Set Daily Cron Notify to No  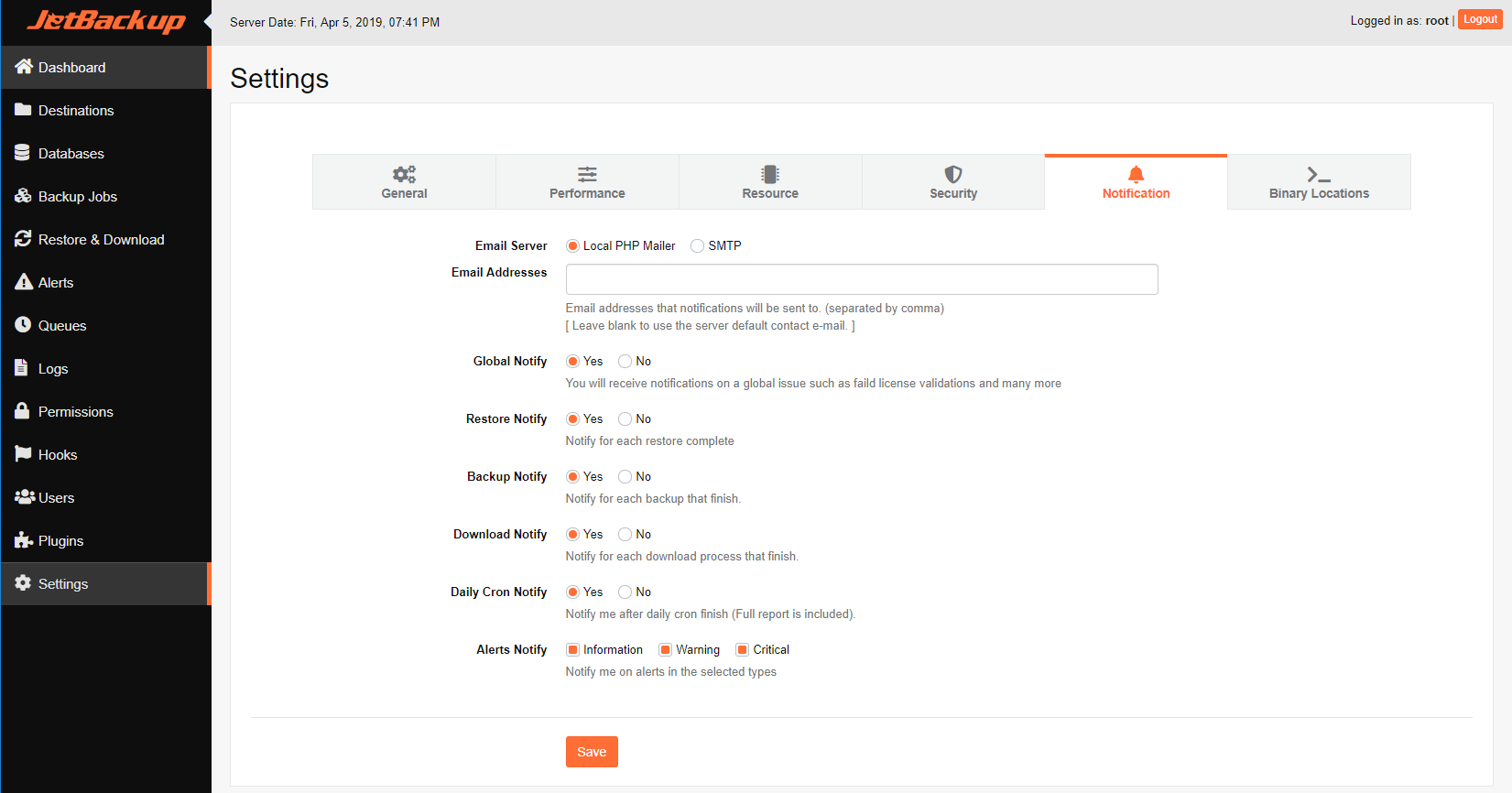pyautogui.click(x=625, y=592)
